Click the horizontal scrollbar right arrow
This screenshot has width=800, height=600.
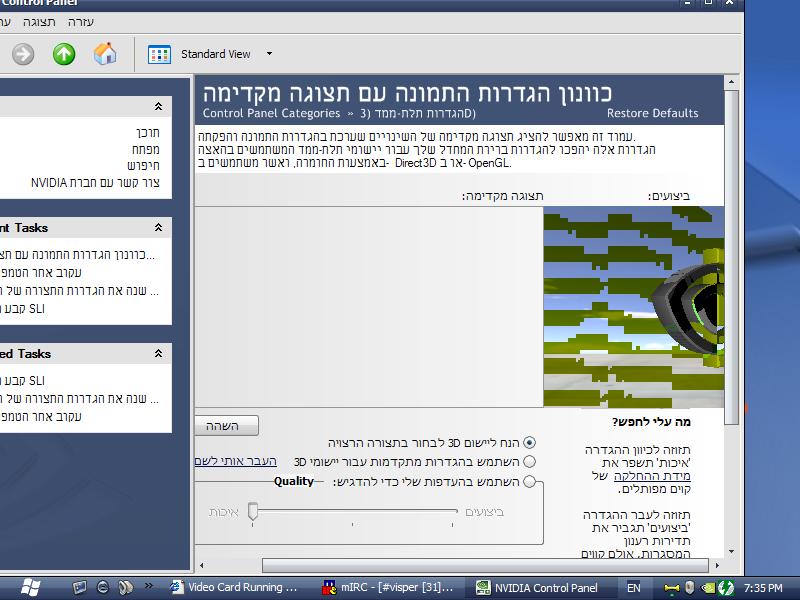[717, 565]
